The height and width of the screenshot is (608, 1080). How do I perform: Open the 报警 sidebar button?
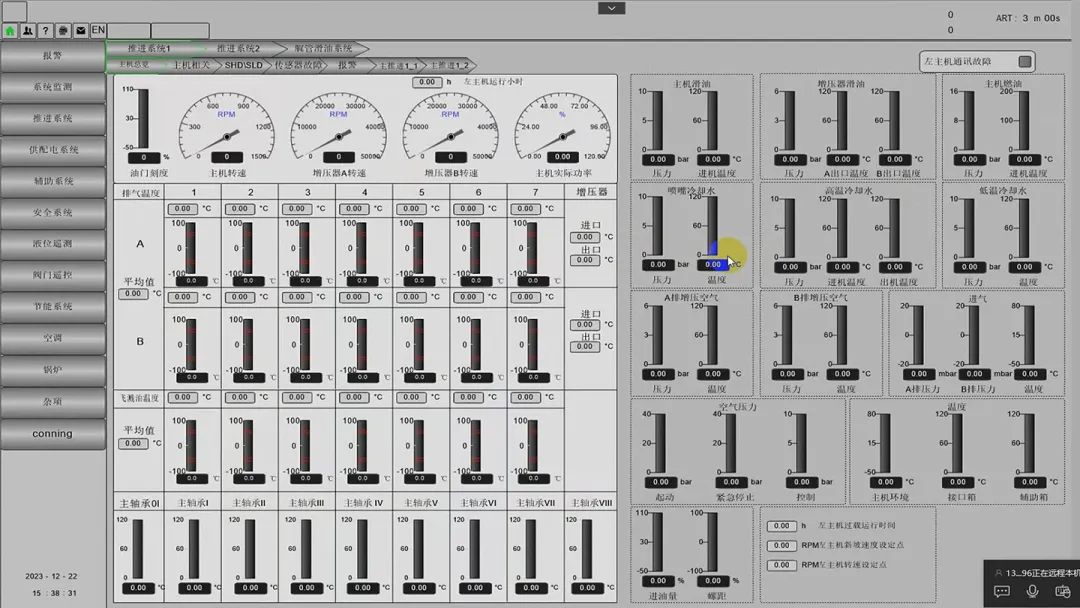53,56
